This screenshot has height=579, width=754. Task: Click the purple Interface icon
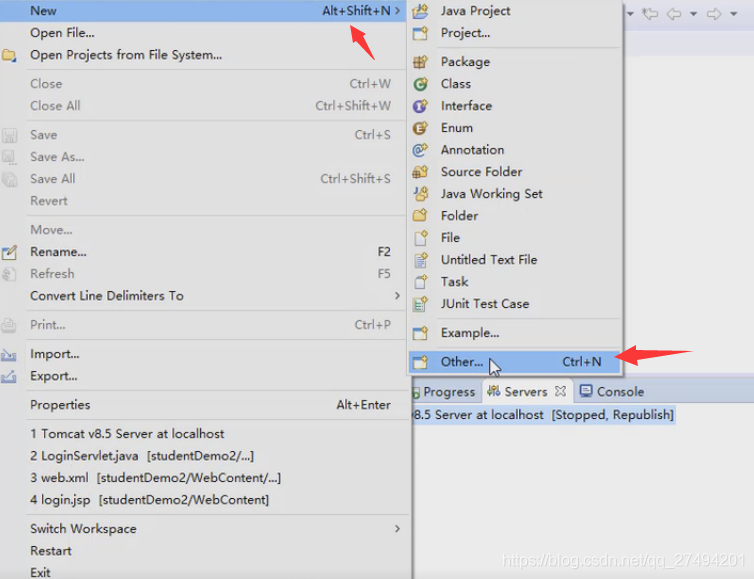coord(420,106)
